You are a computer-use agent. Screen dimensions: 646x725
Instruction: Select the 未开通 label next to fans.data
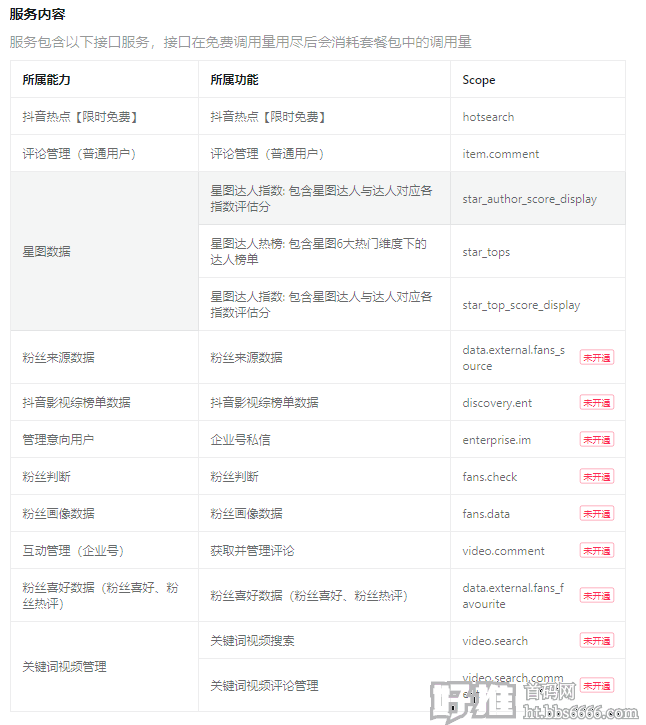tap(597, 513)
